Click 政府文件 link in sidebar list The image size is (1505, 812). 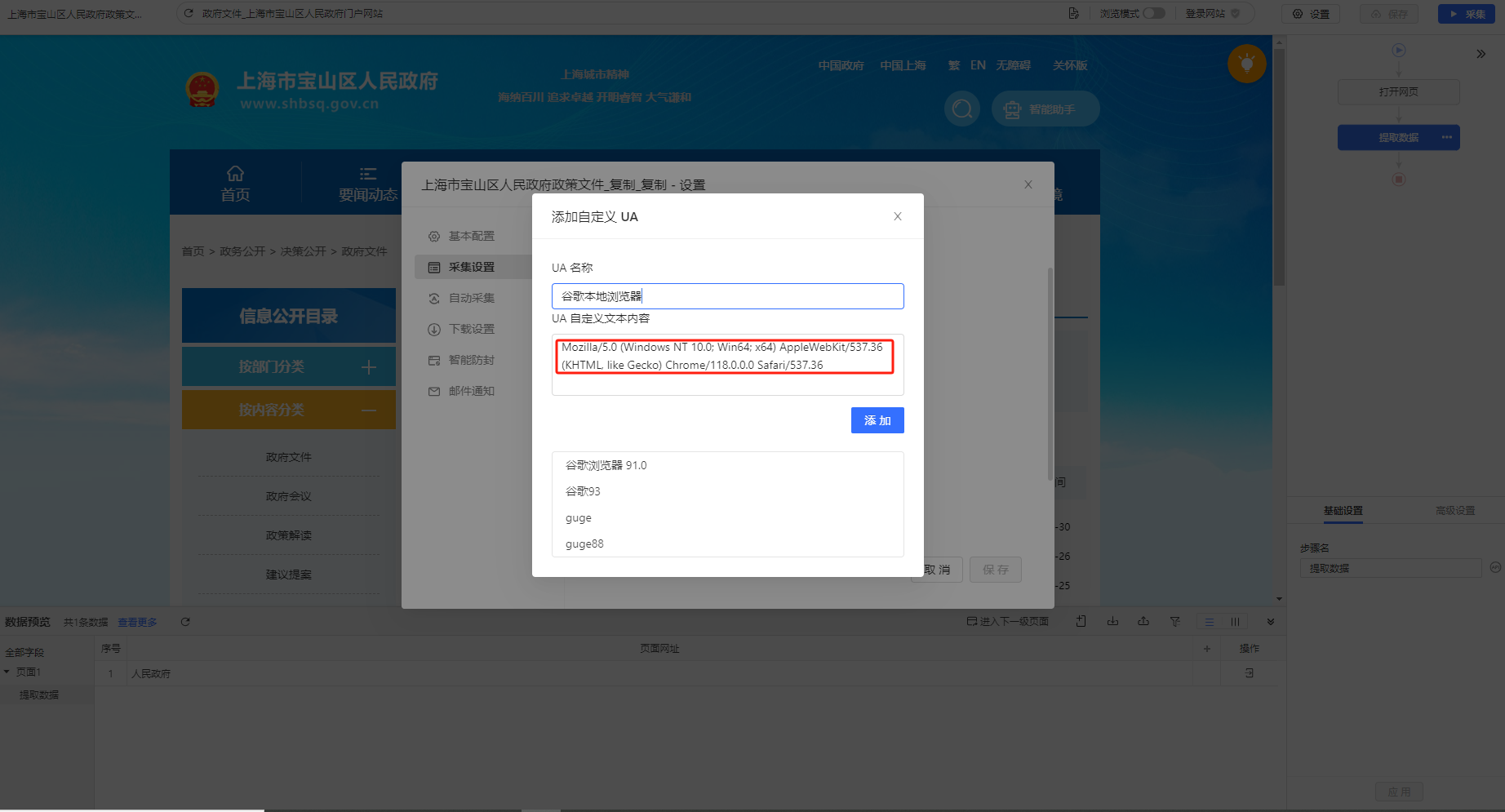coord(288,457)
